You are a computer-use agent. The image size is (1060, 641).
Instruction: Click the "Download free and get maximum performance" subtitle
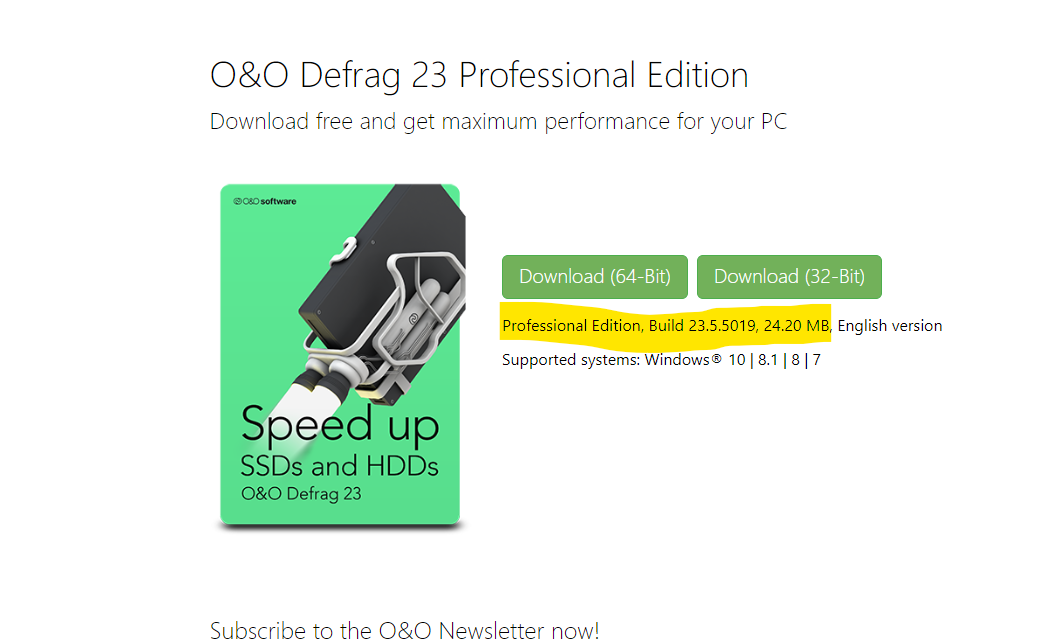[x=498, y=122]
